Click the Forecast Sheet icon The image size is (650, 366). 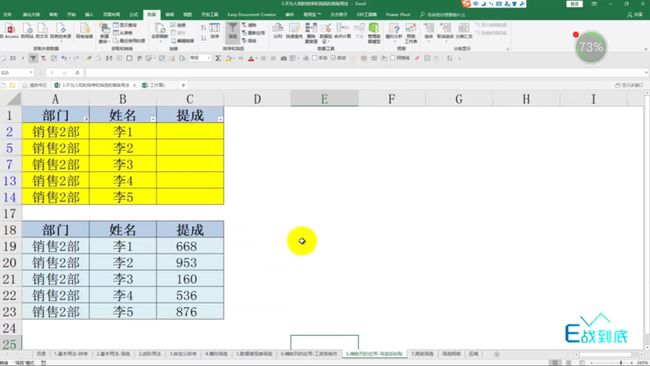point(410,33)
